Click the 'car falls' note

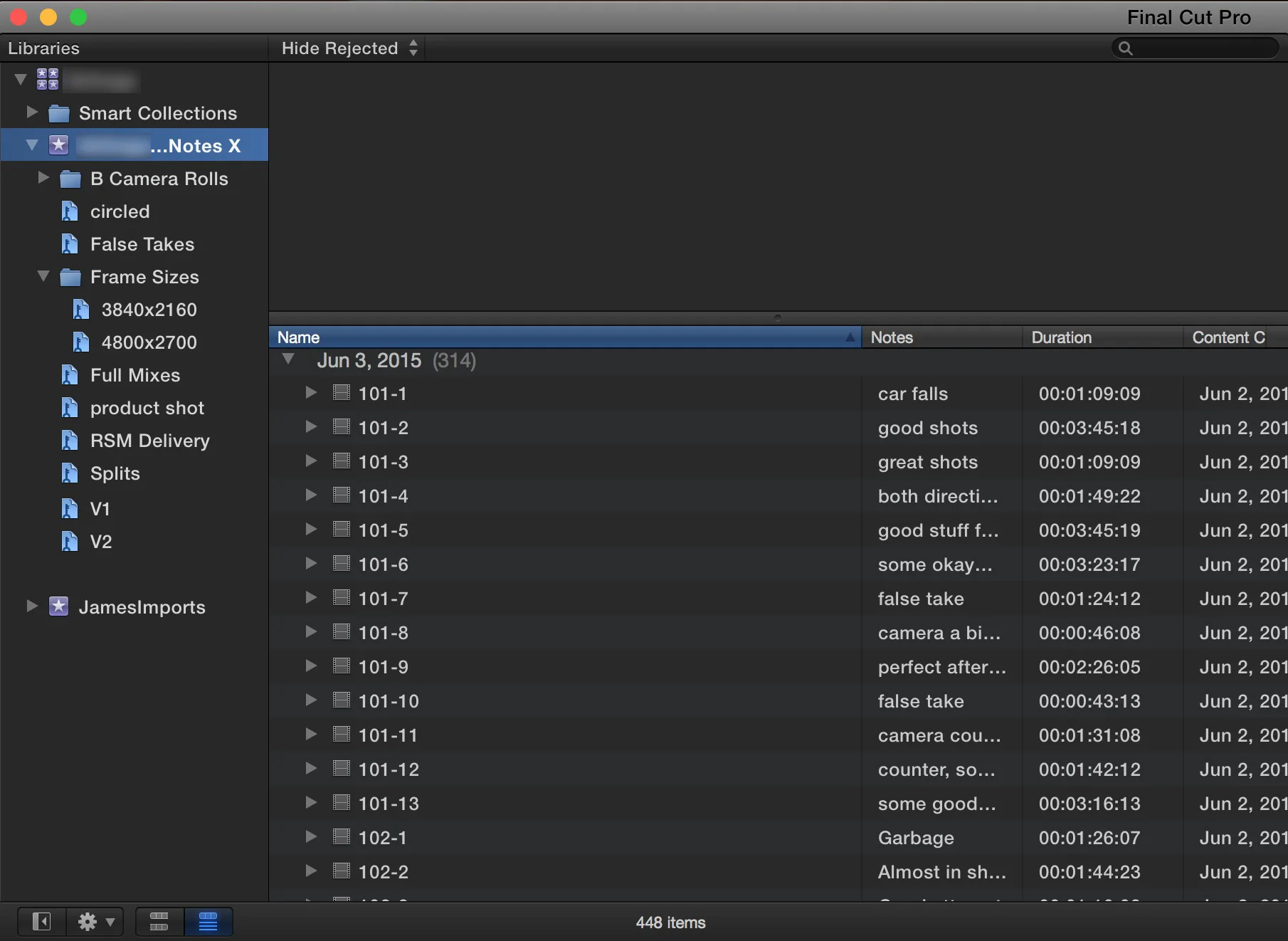pyautogui.click(x=913, y=394)
